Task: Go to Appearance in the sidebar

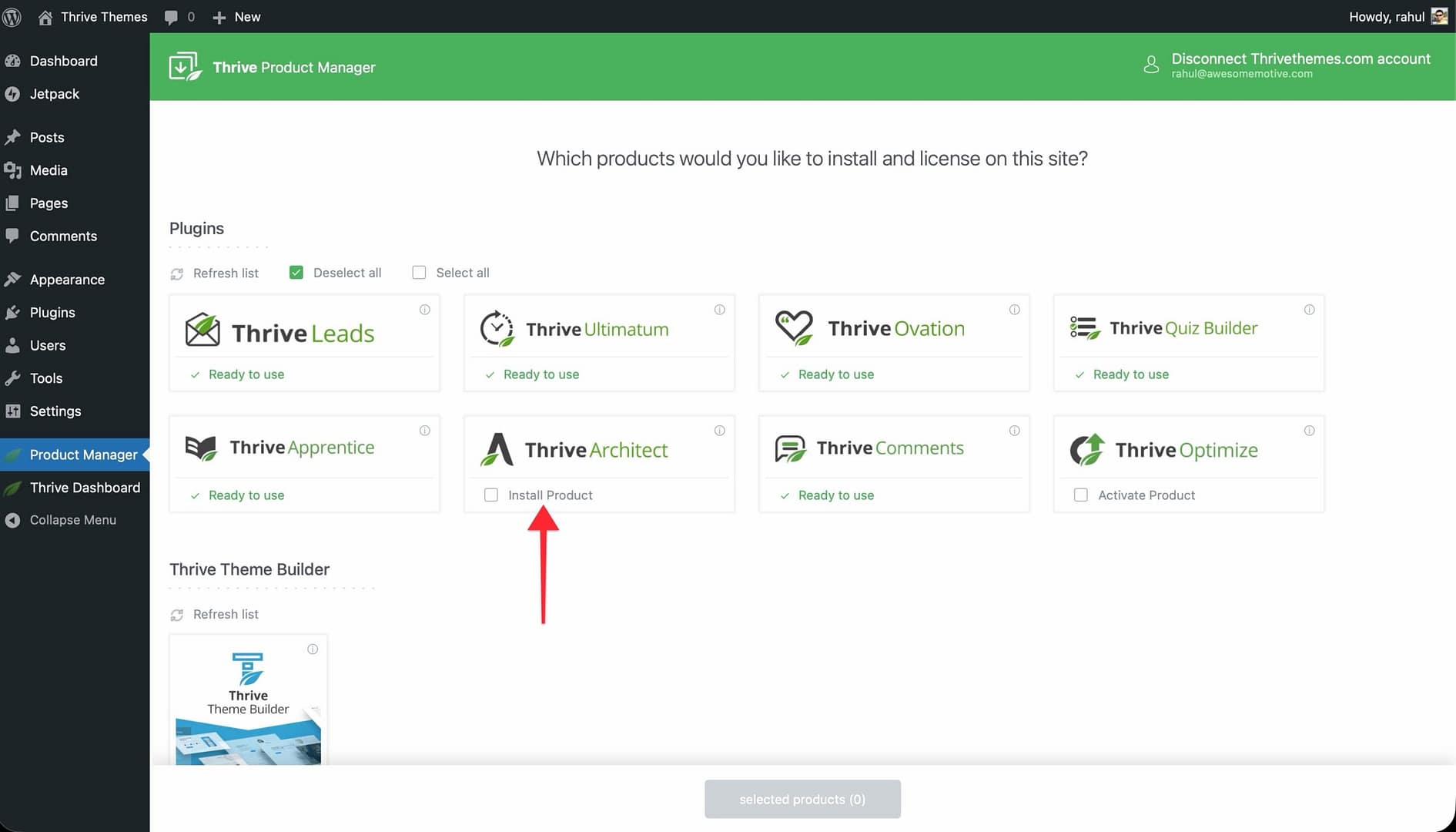Action: (x=67, y=280)
